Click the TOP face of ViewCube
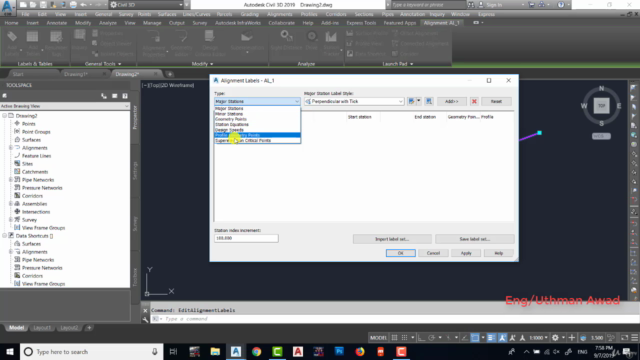The width and height of the screenshot is (640, 360). click(x=601, y=106)
